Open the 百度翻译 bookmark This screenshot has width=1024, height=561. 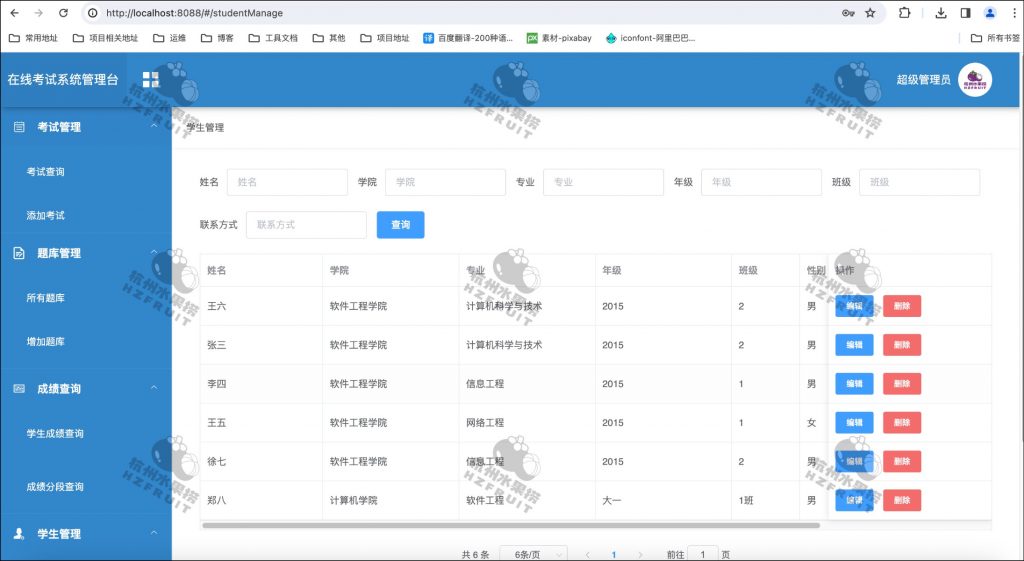[468, 38]
